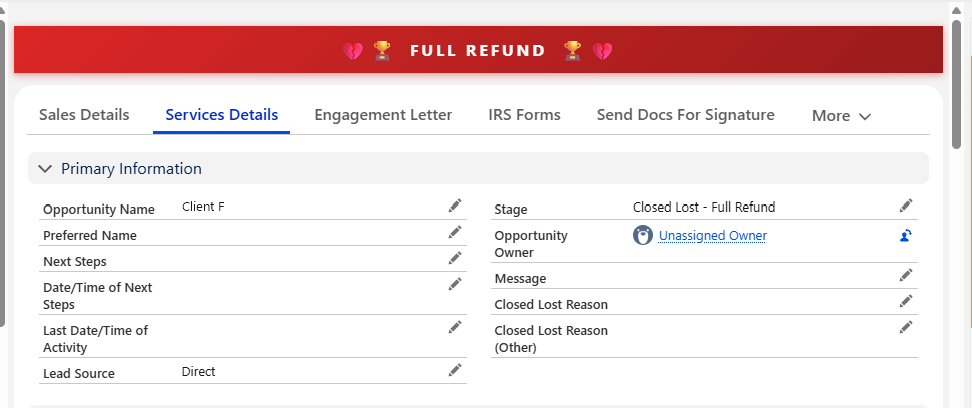The image size is (972, 408).
Task: Click pencil icon beside Message field
Action: click(906, 275)
